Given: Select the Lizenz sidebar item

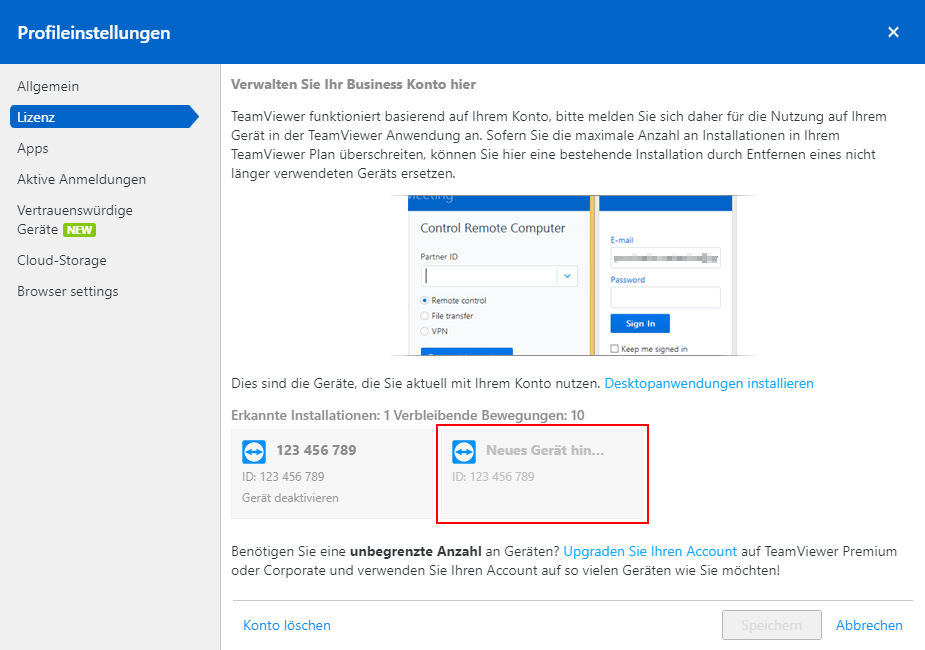Looking at the screenshot, I should coord(104,117).
